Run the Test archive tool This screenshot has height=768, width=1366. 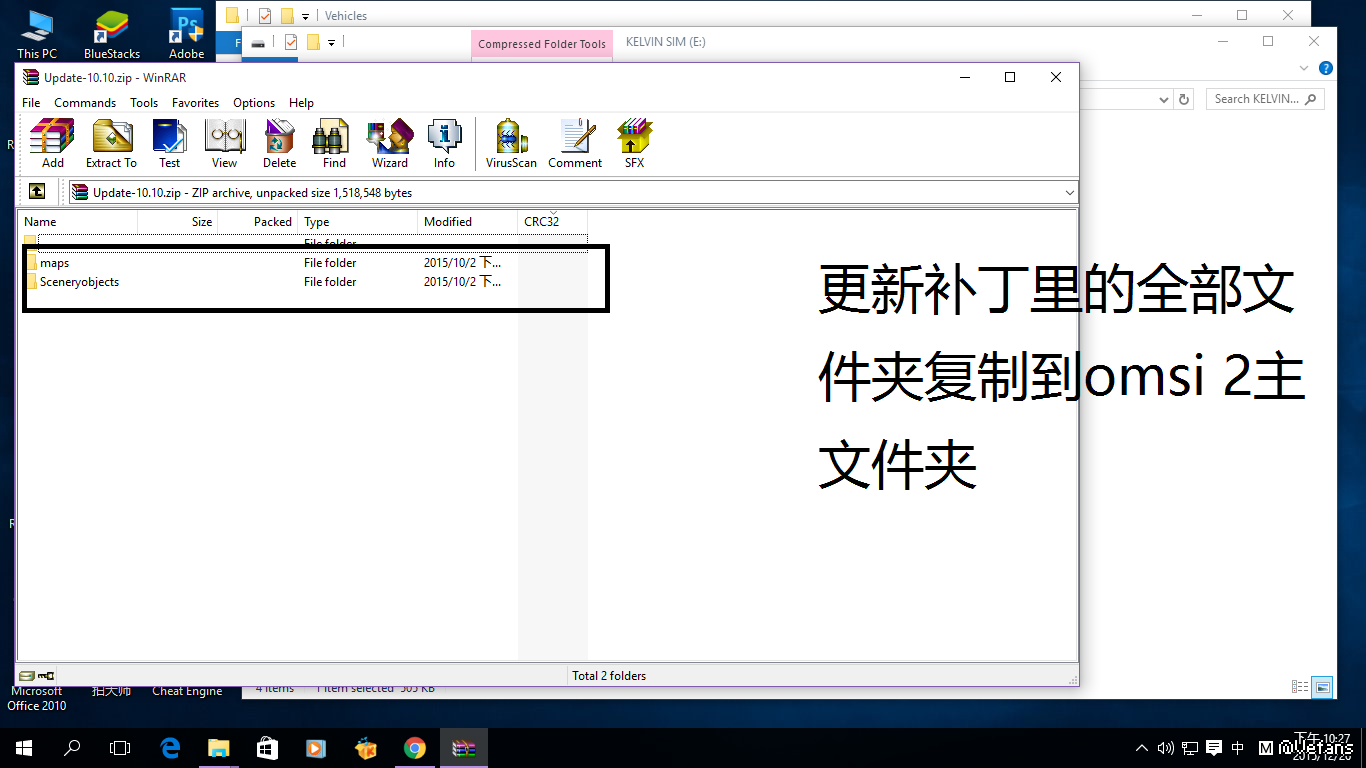coord(170,144)
